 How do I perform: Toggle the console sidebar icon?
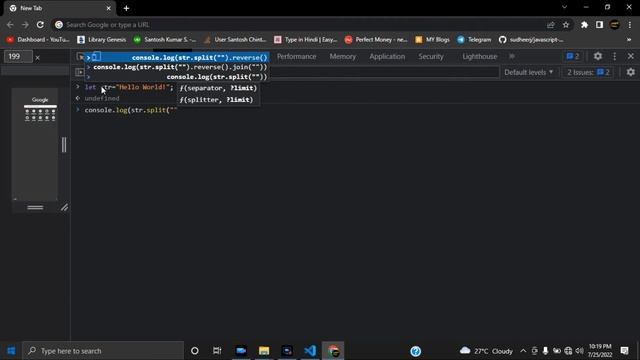(80, 72)
